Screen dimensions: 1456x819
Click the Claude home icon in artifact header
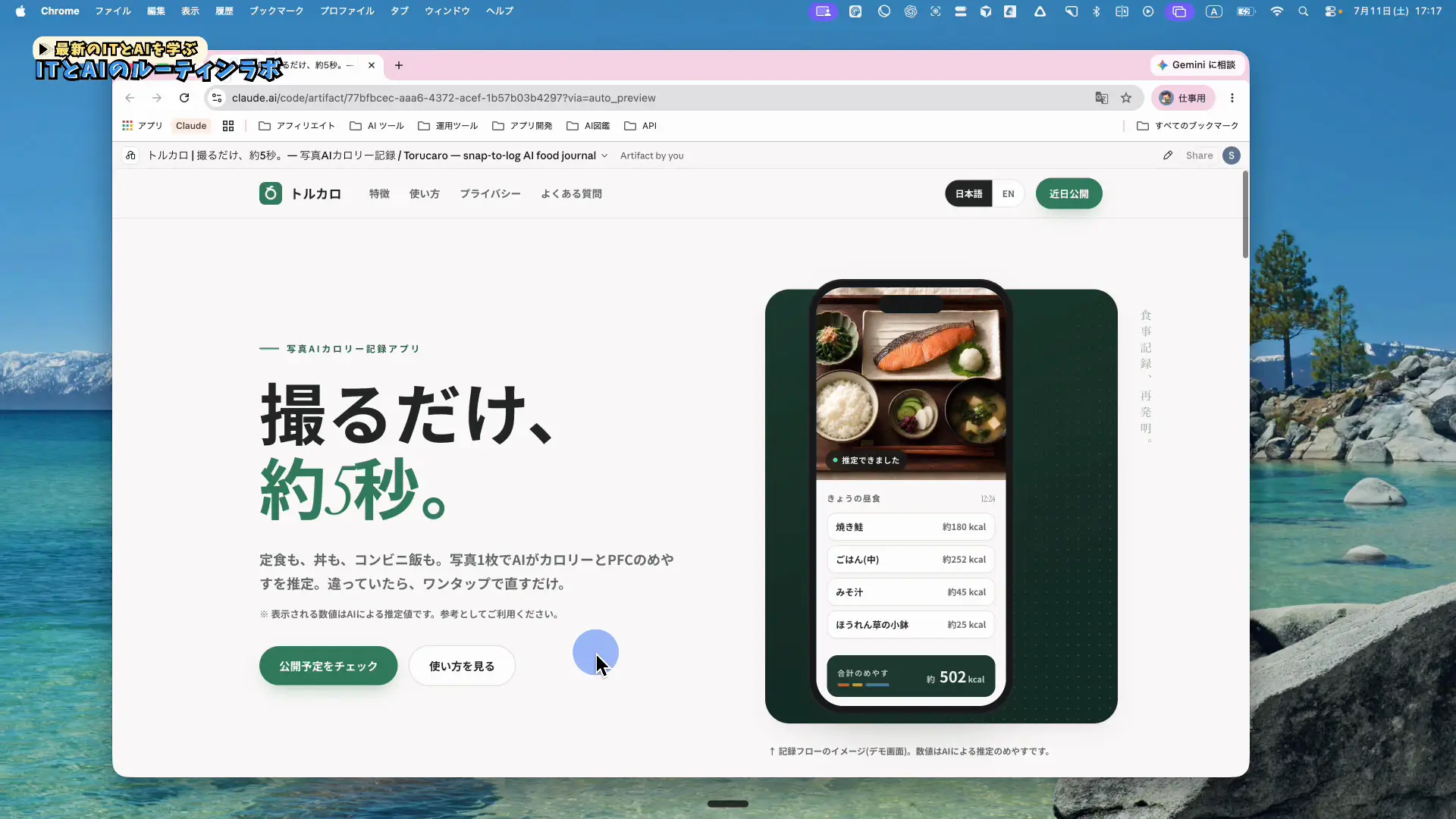[130, 155]
